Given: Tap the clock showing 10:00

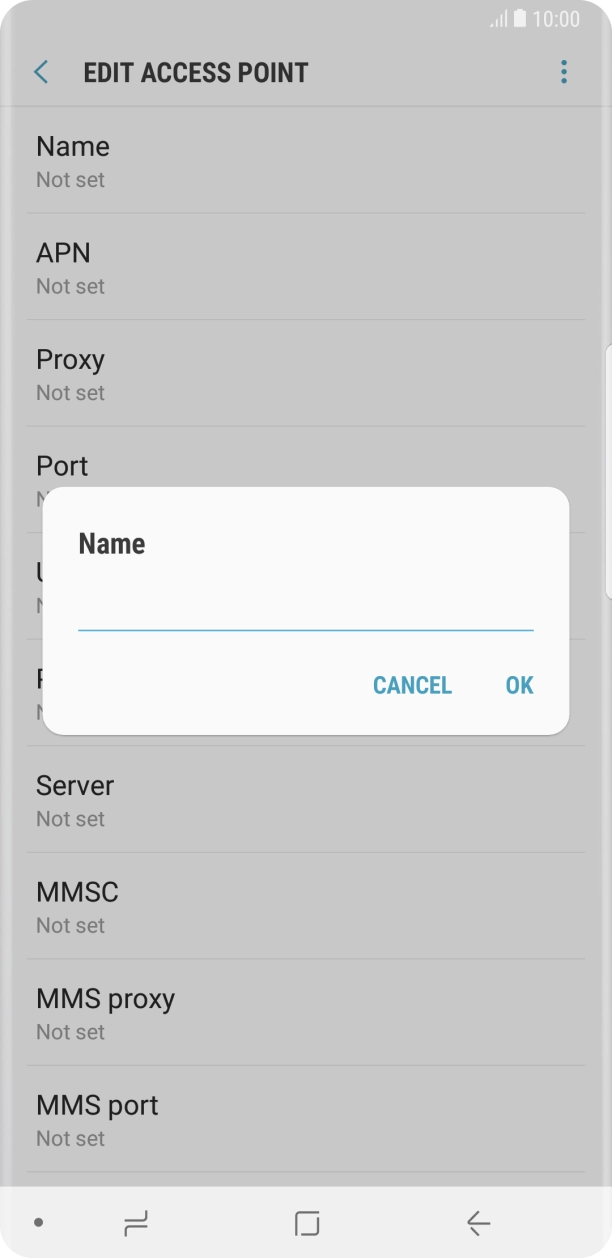Looking at the screenshot, I should (555, 19).
